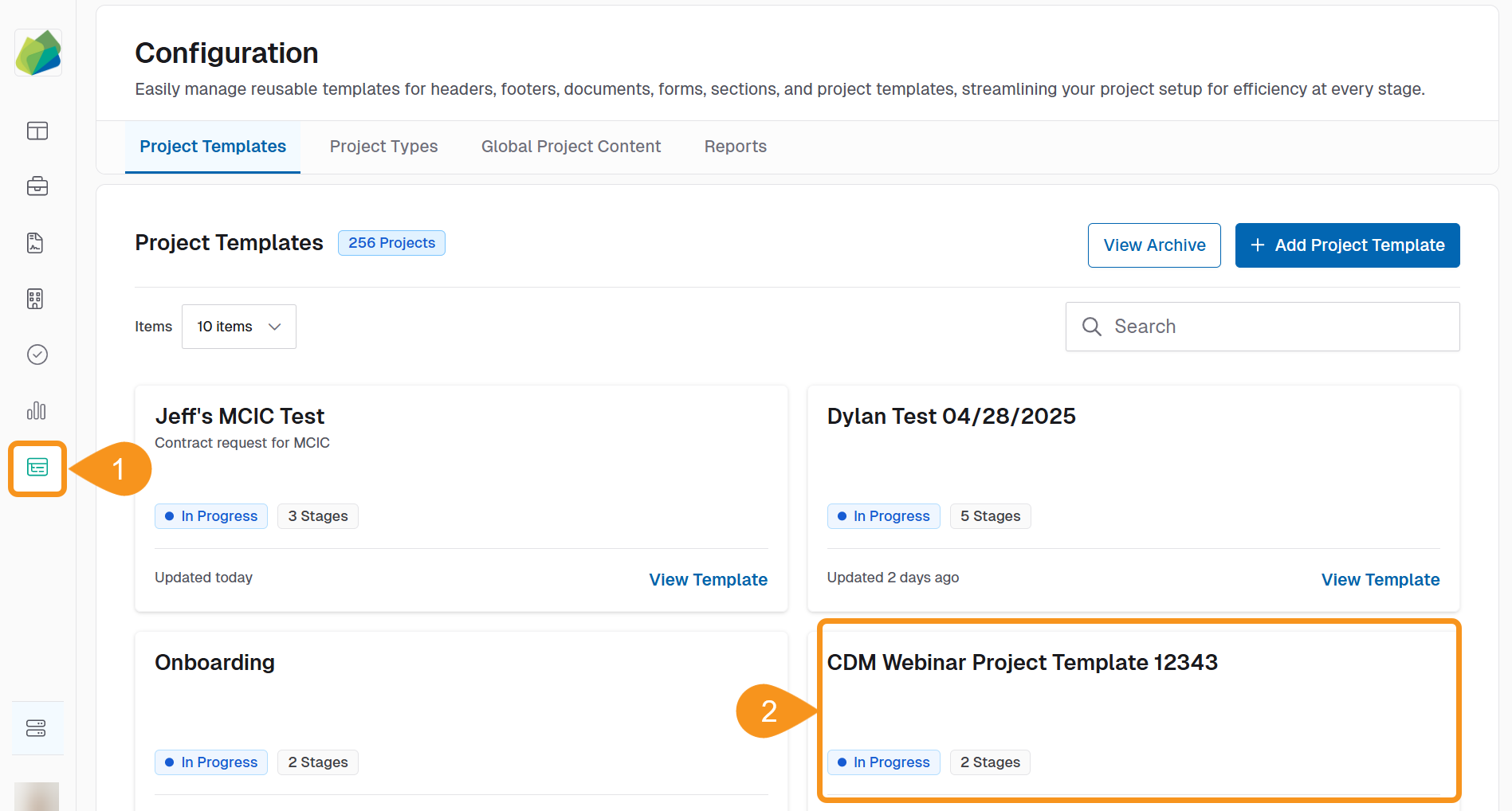The width and height of the screenshot is (1512, 811).
Task: Click the user avatar thumbnail
Action: coord(37,796)
